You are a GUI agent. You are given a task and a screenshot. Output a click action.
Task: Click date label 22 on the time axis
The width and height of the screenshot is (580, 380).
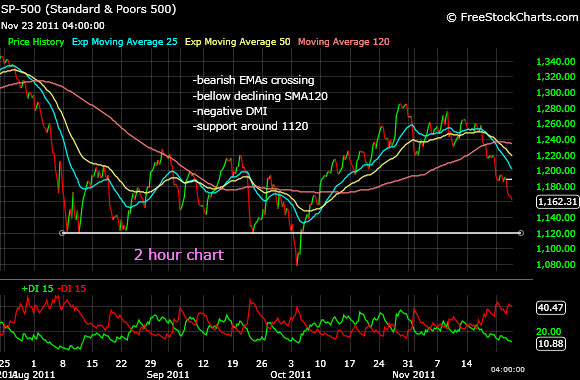point(121,364)
